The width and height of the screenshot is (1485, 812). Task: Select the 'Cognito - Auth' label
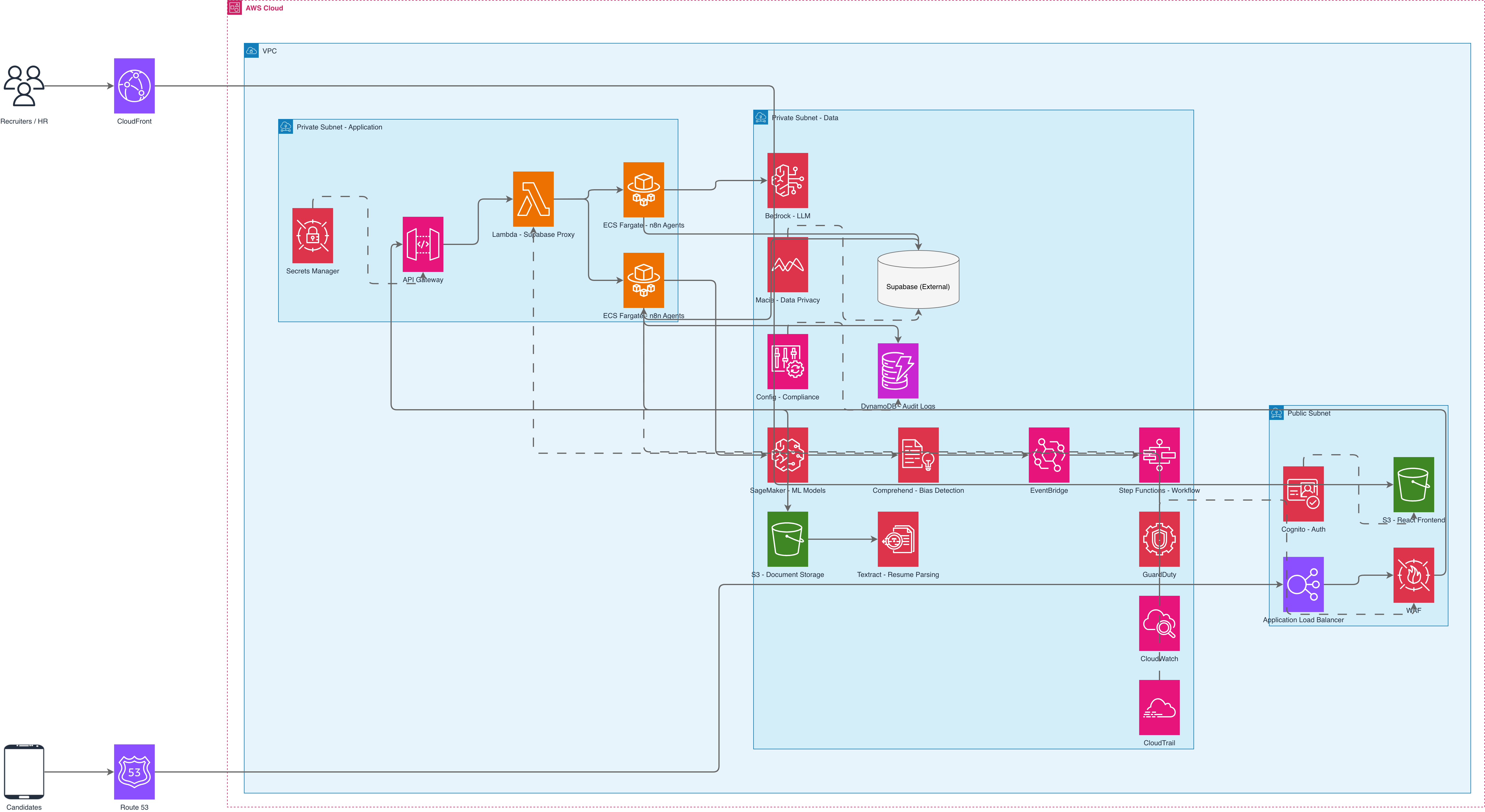tap(1303, 529)
